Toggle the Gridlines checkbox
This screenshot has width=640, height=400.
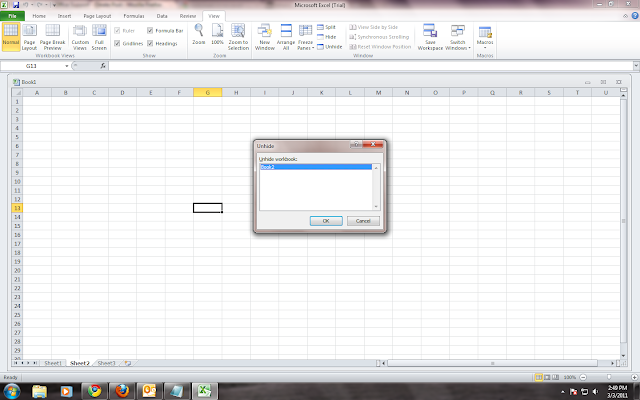tap(117, 43)
